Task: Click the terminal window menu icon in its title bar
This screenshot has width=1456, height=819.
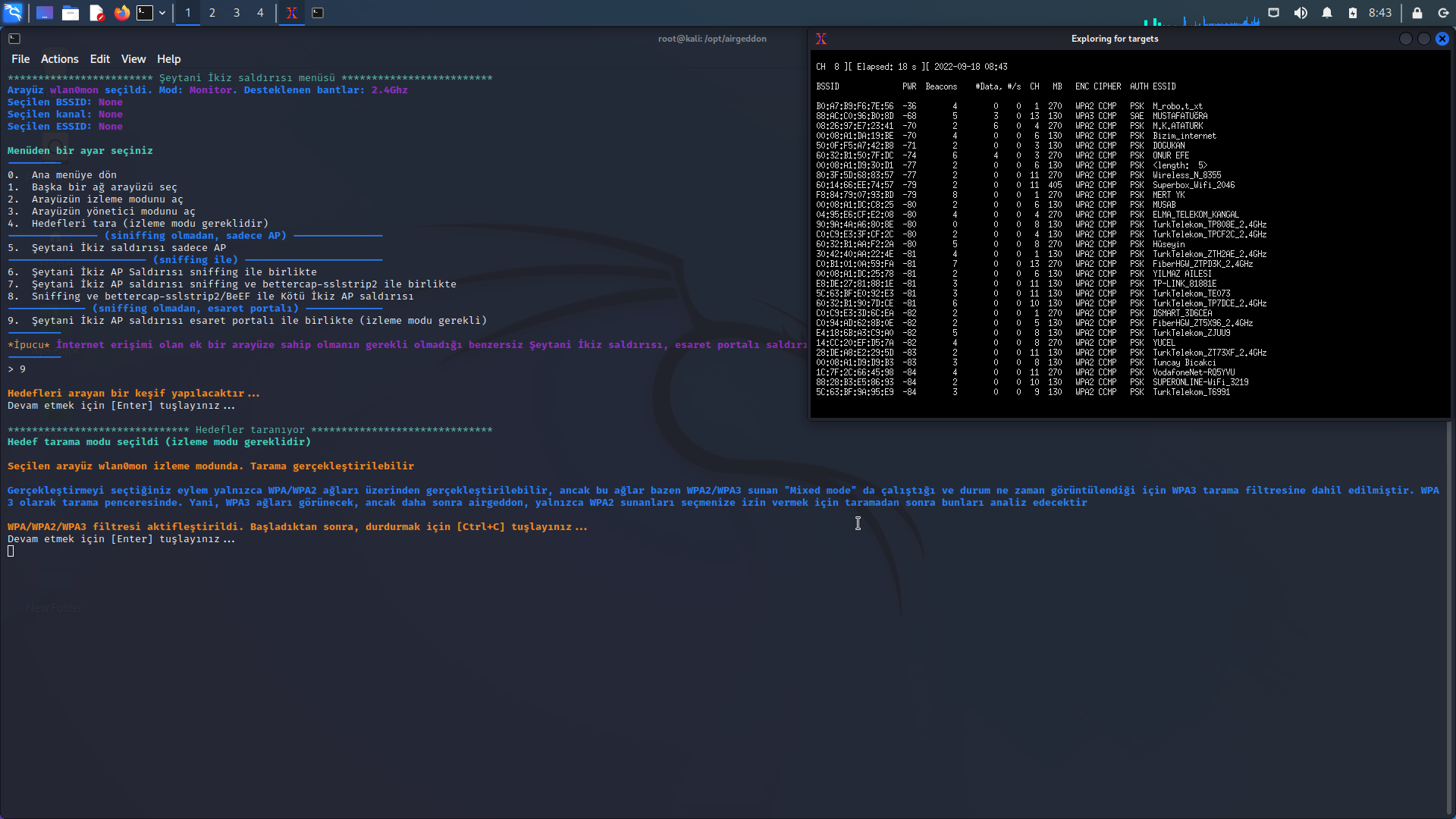Action: (14, 39)
